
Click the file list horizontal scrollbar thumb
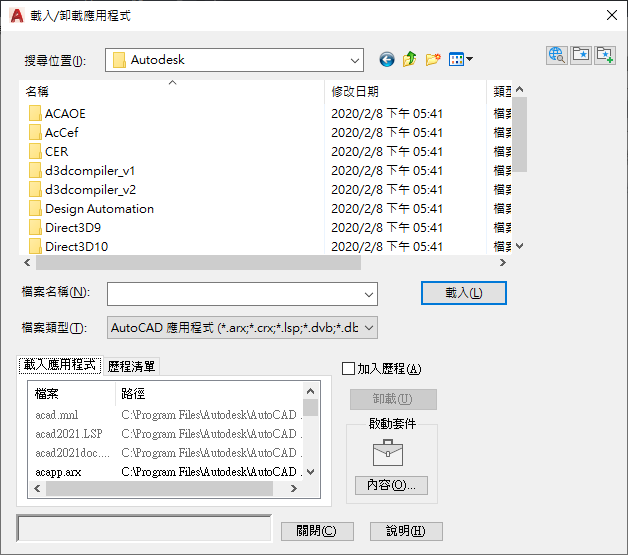pos(198,263)
